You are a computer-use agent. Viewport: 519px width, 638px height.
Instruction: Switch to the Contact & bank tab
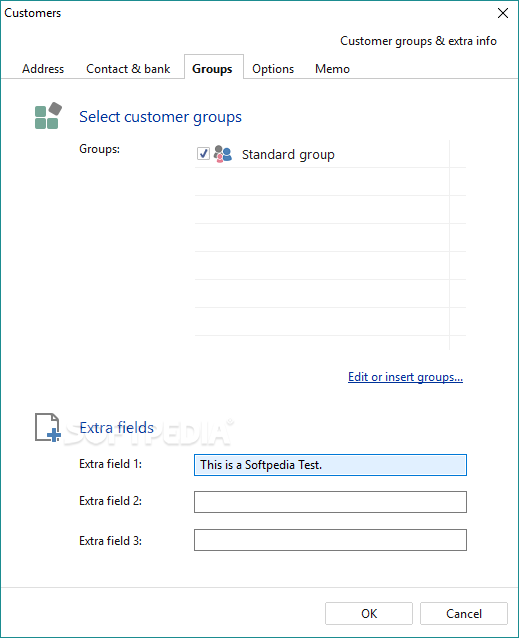pos(128,69)
